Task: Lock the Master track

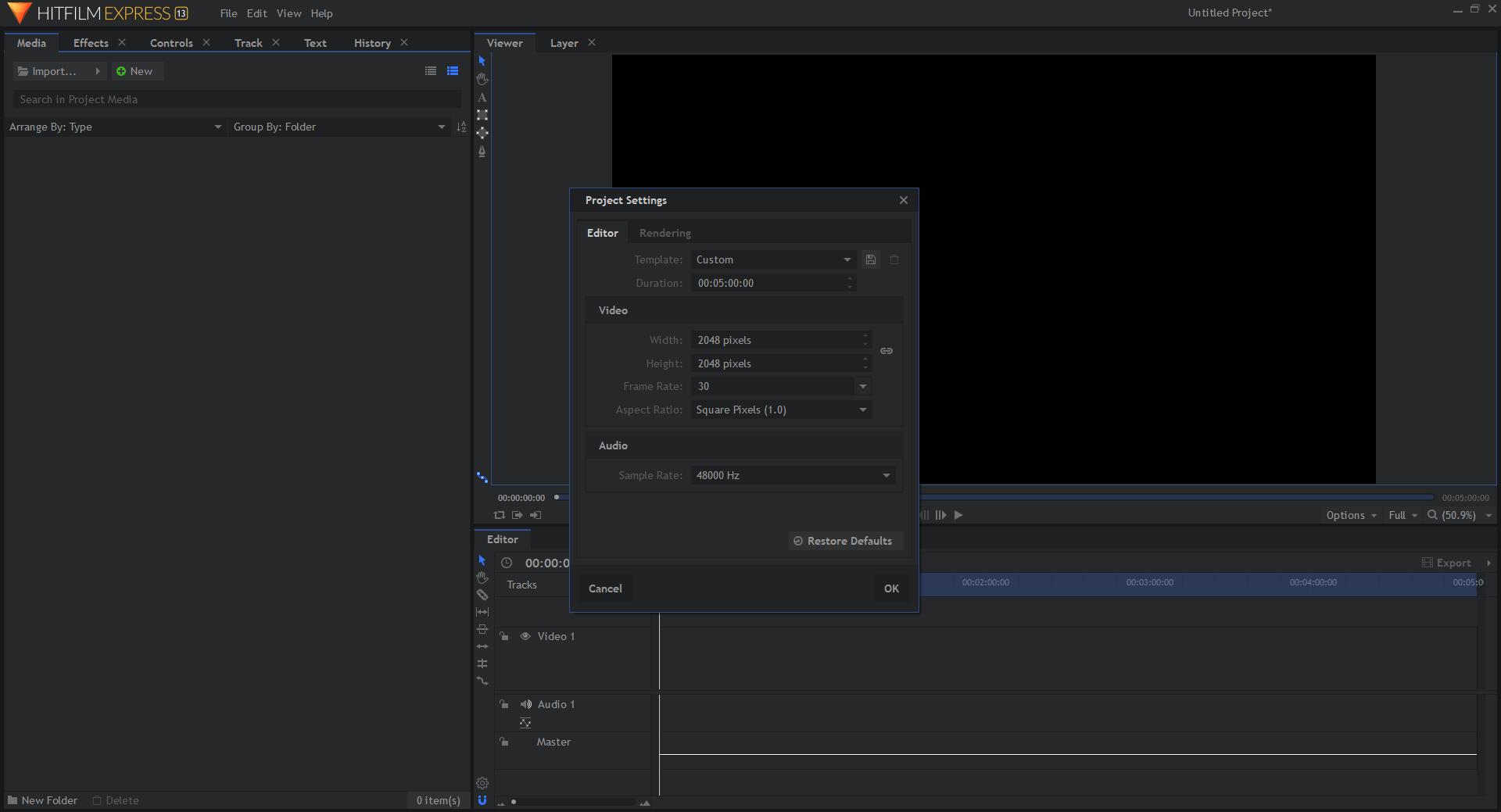Action: tap(504, 742)
